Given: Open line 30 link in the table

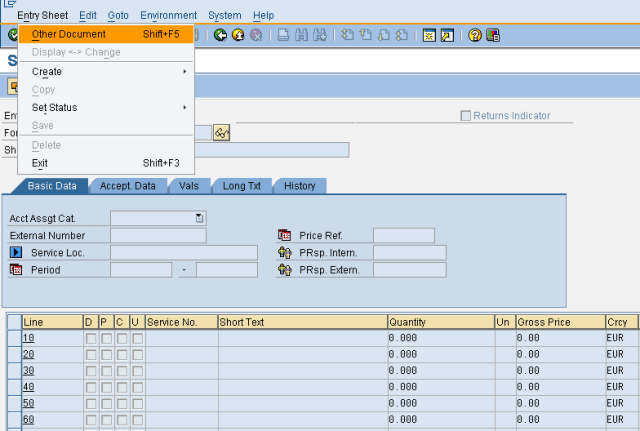Looking at the screenshot, I should coord(28,371).
